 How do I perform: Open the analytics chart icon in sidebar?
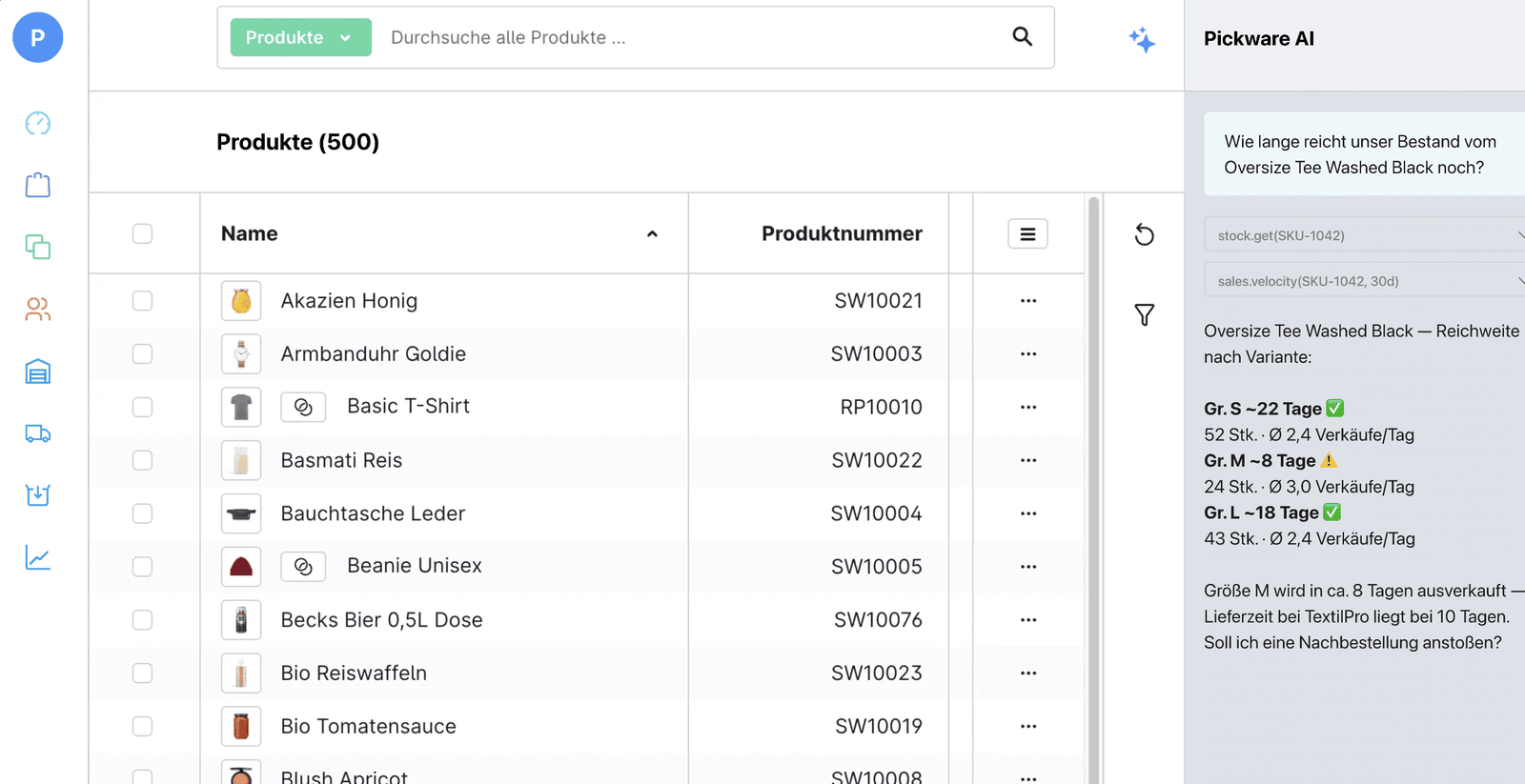(38, 557)
